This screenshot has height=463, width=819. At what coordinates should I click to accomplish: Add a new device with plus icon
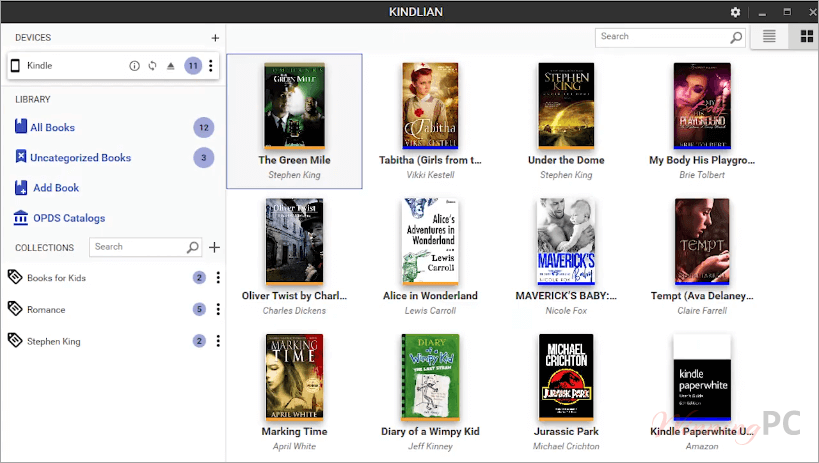click(x=215, y=38)
